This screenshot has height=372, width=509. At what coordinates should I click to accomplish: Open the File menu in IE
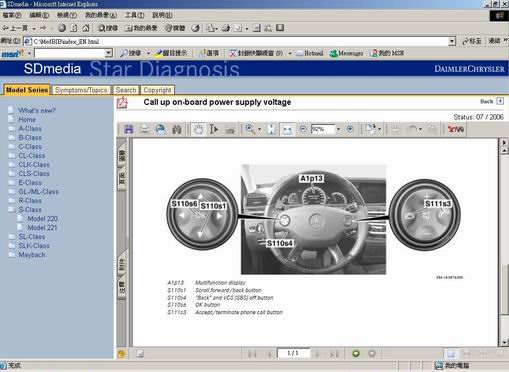point(12,15)
